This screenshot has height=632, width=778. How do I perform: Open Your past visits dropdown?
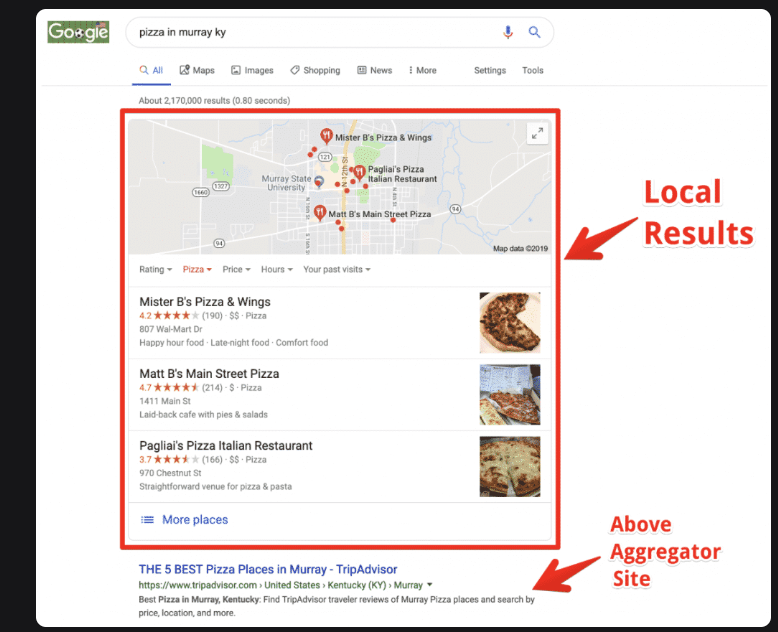(x=337, y=269)
